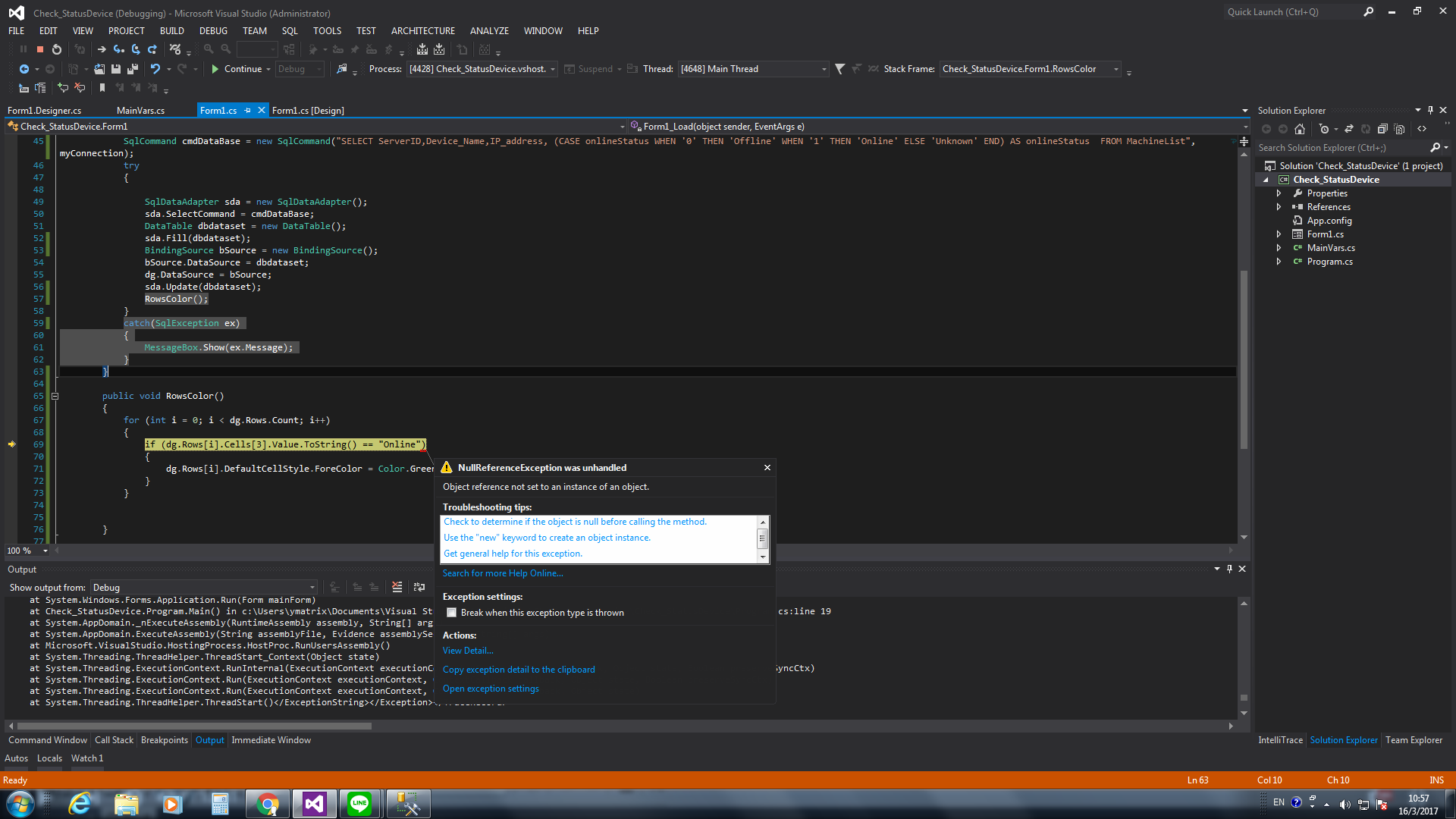
Task: Switch to the Locals tab
Action: pos(49,758)
